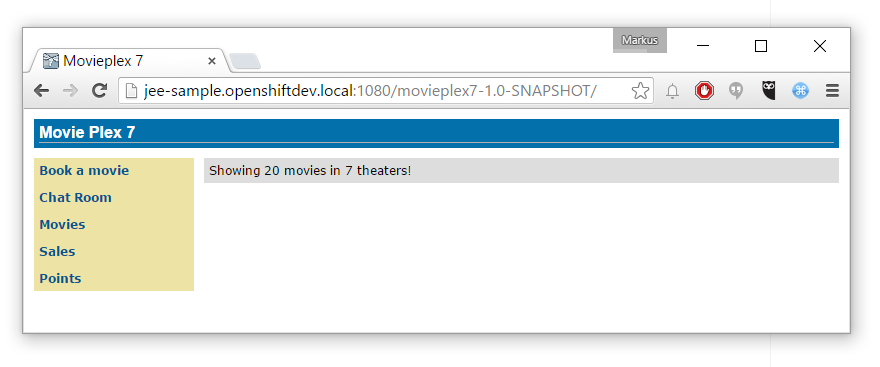Open the blue command-symbol extension
Screen dimensions: 880x367
[800, 91]
